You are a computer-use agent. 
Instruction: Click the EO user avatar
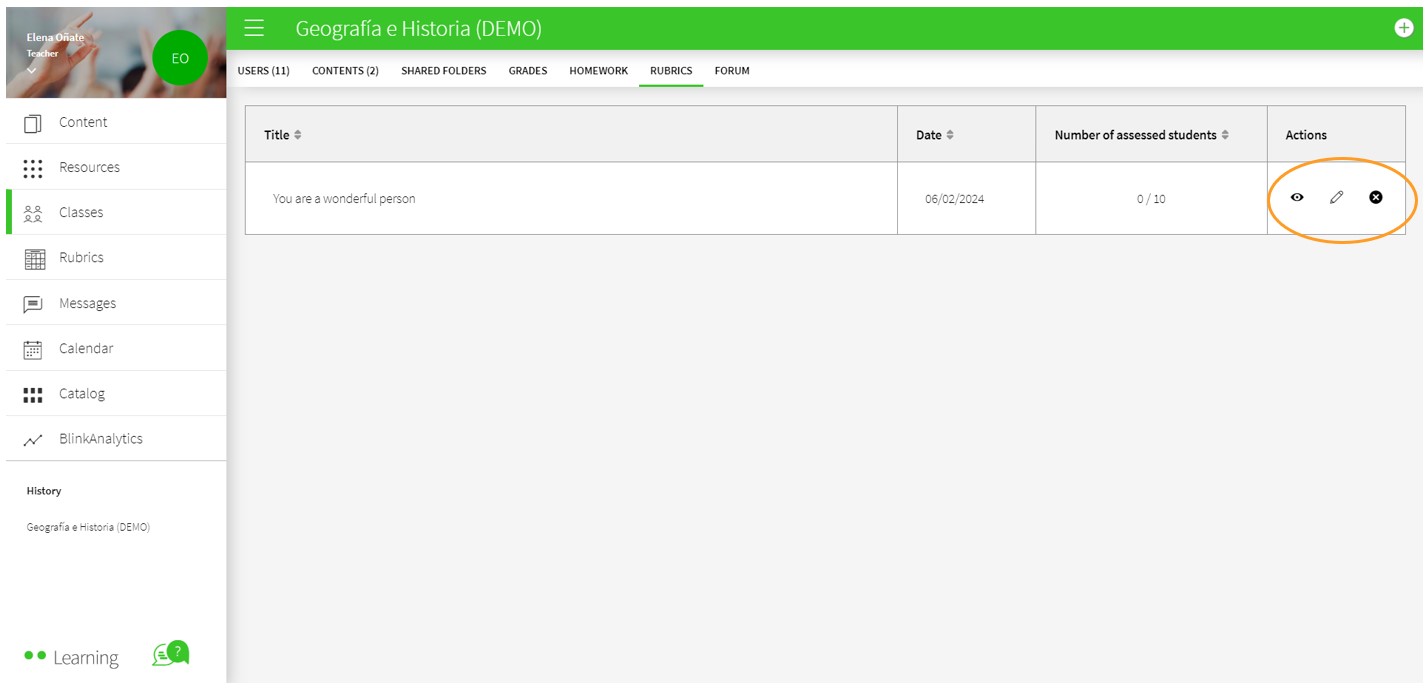180,58
